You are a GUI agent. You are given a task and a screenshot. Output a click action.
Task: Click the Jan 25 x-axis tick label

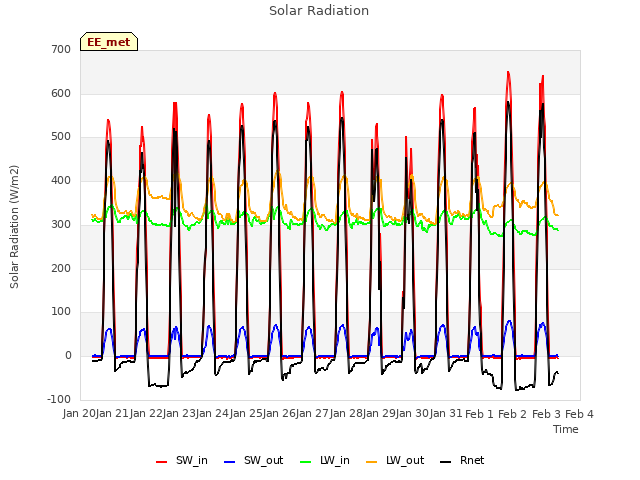(x=246, y=414)
